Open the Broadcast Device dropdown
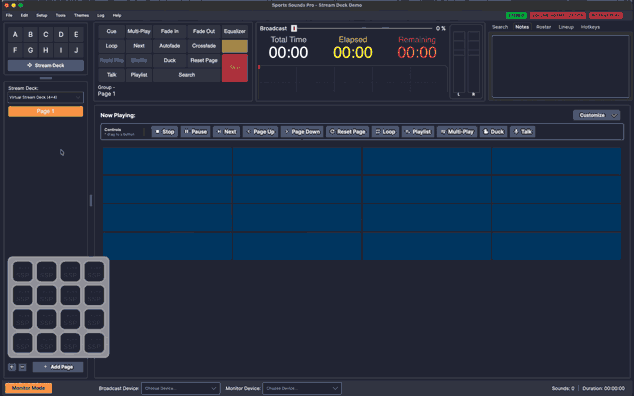This screenshot has width=634, height=396. (181, 388)
